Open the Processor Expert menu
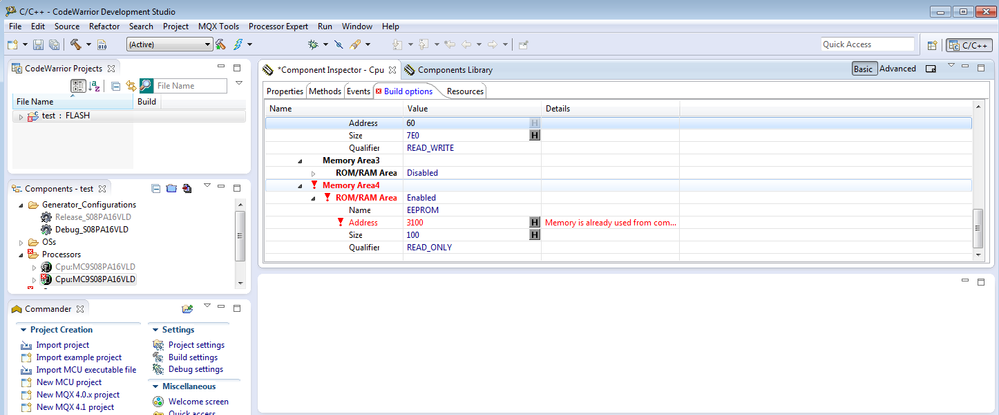This screenshot has height=415, width=999. point(278,27)
